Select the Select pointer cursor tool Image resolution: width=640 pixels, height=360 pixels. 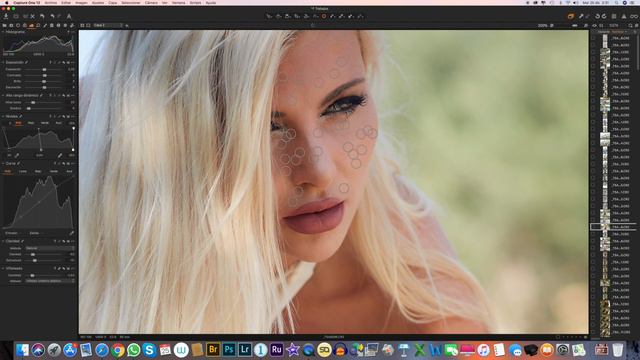(269, 16)
